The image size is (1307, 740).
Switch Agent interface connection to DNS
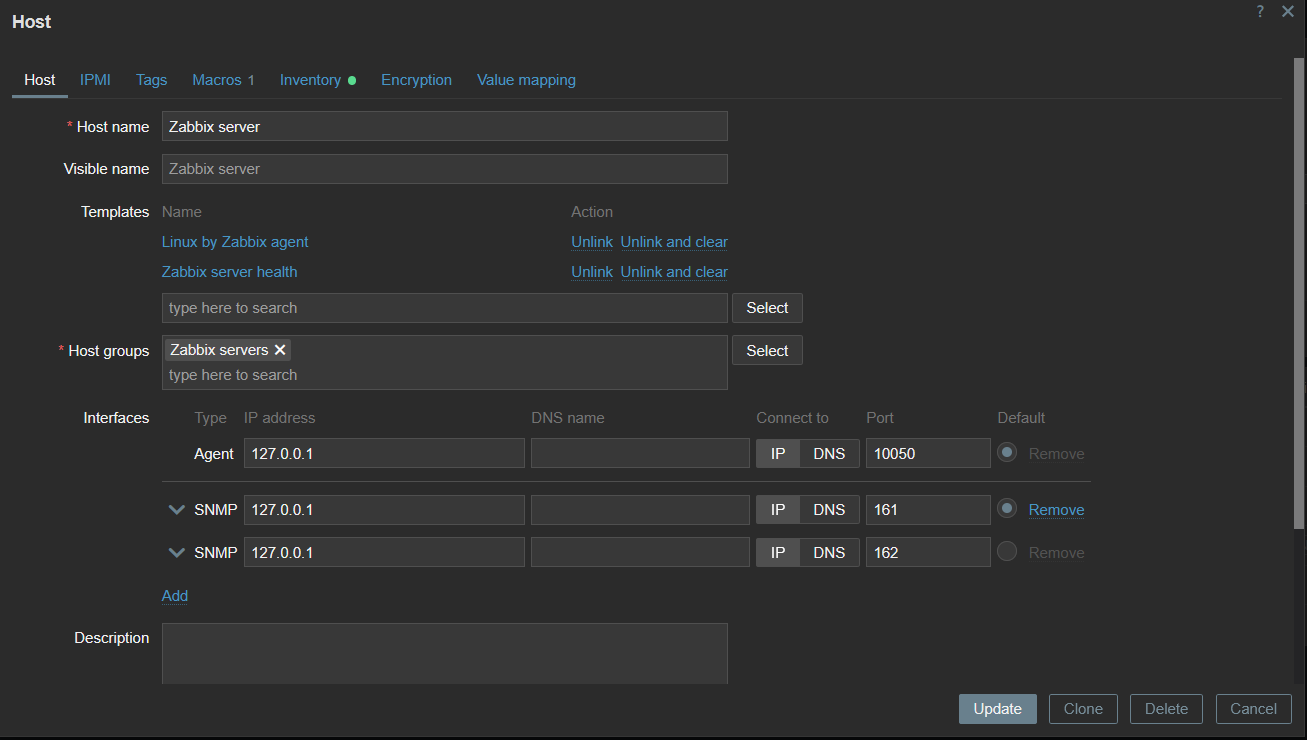point(829,453)
